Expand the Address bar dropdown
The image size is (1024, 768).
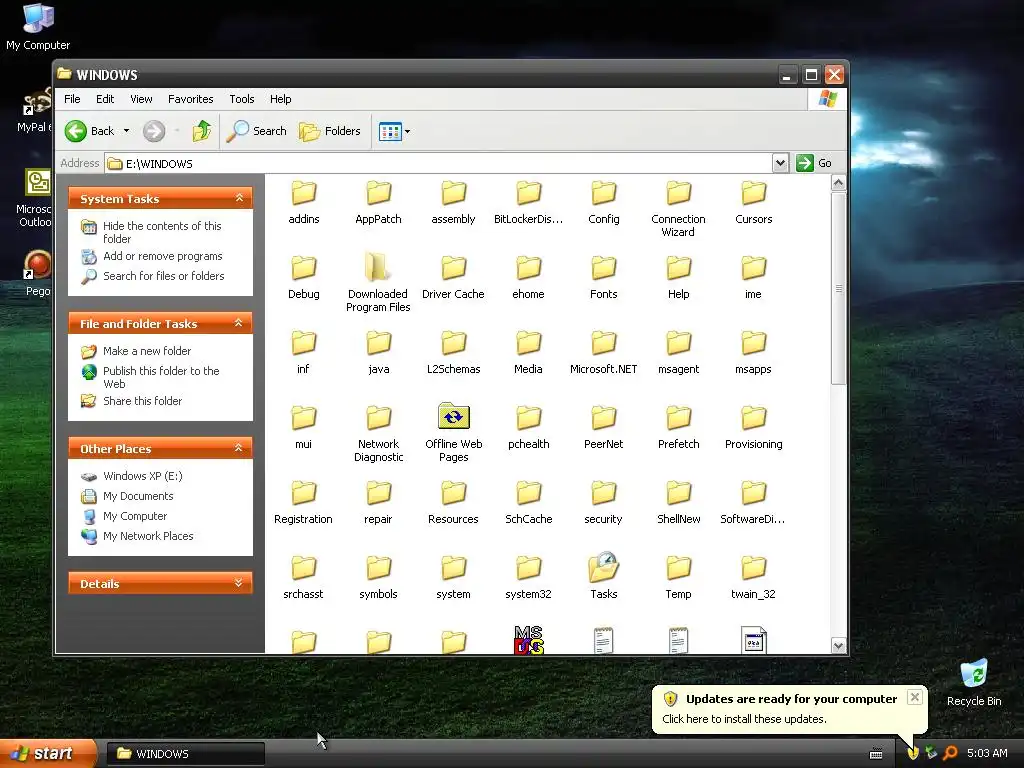tap(780, 163)
